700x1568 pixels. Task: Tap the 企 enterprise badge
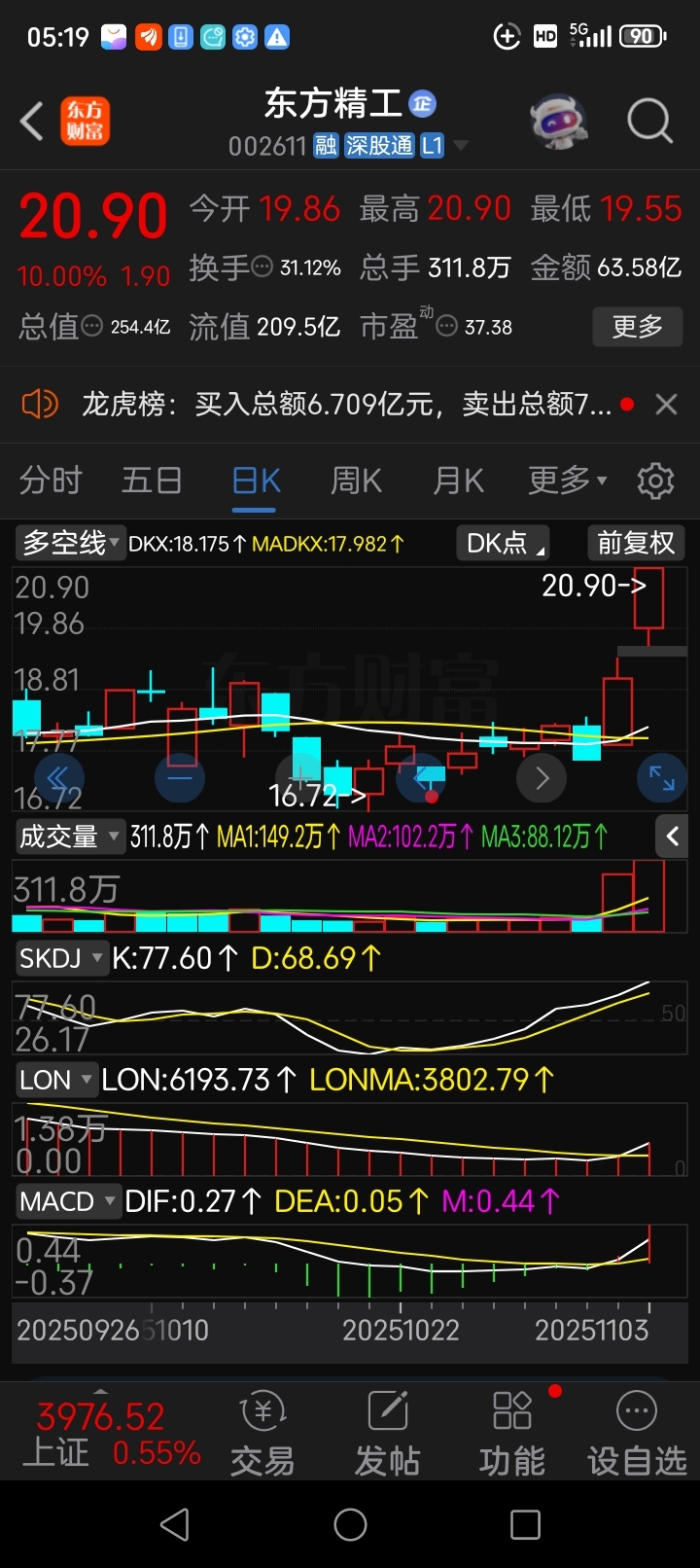coord(422,103)
